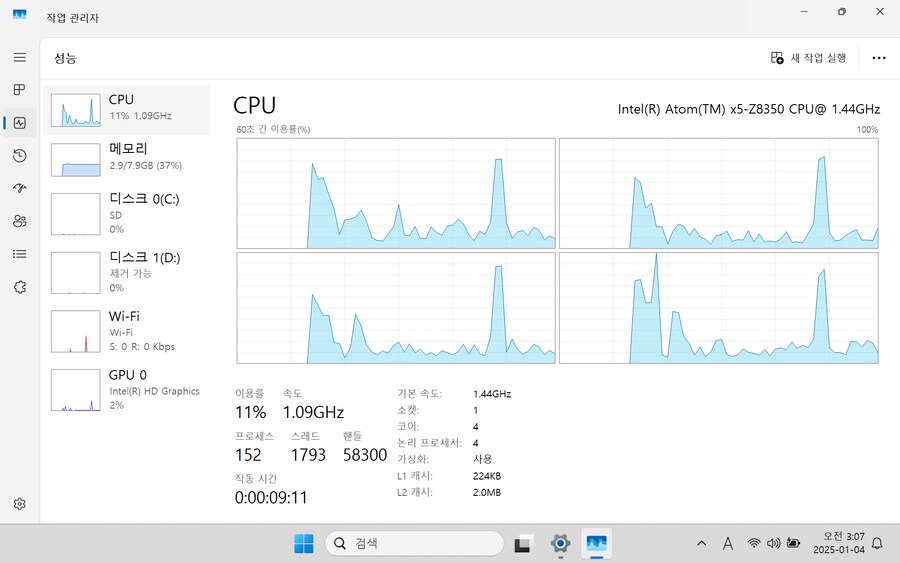Select the Performance page icon

19,123
